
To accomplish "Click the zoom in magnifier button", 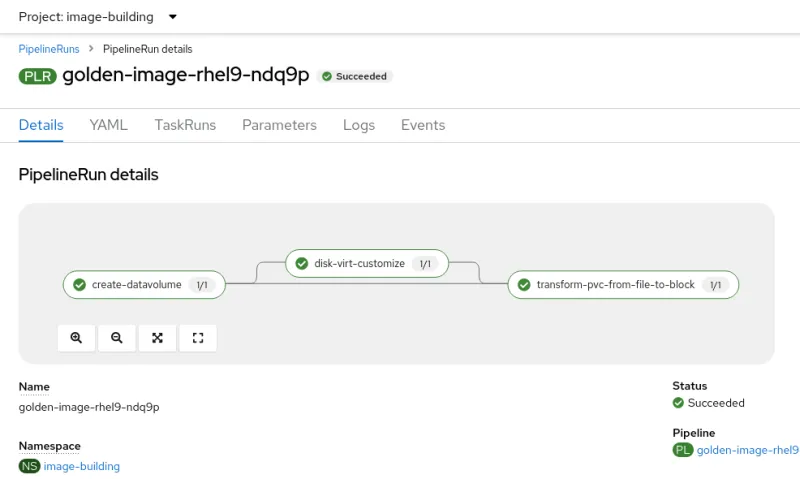I will [77, 338].
